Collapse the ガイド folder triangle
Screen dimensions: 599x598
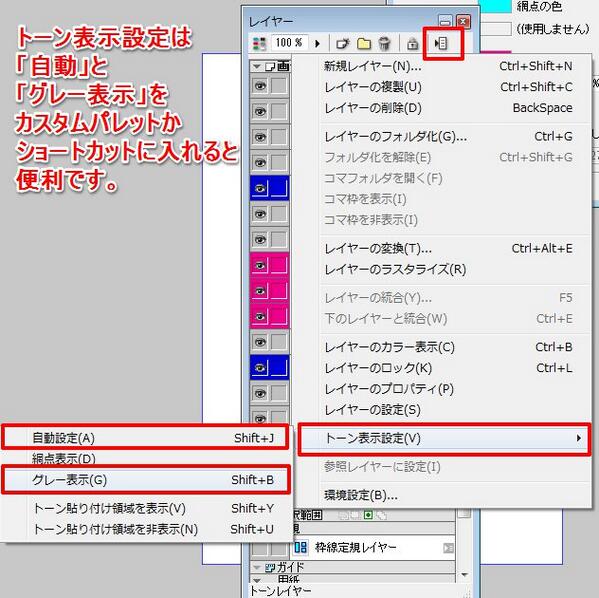[x=257, y=567]
